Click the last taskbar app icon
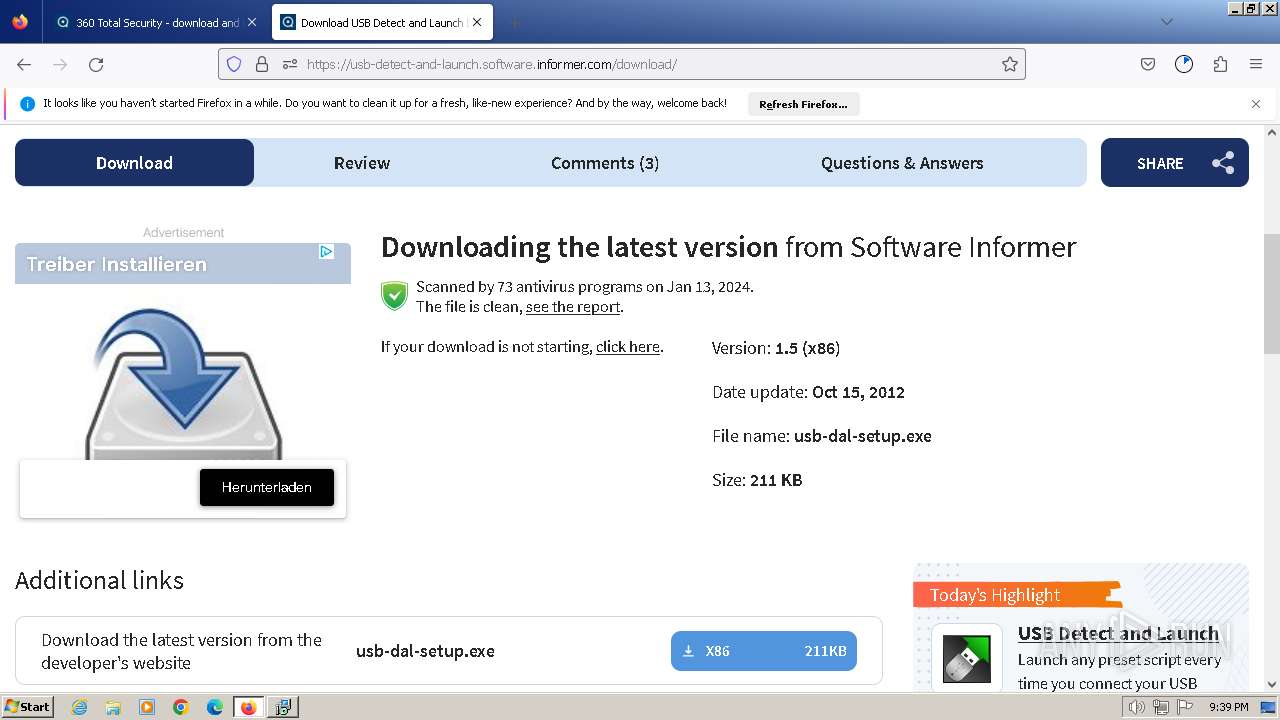The image size is (1280, 720). coord(283,707)
